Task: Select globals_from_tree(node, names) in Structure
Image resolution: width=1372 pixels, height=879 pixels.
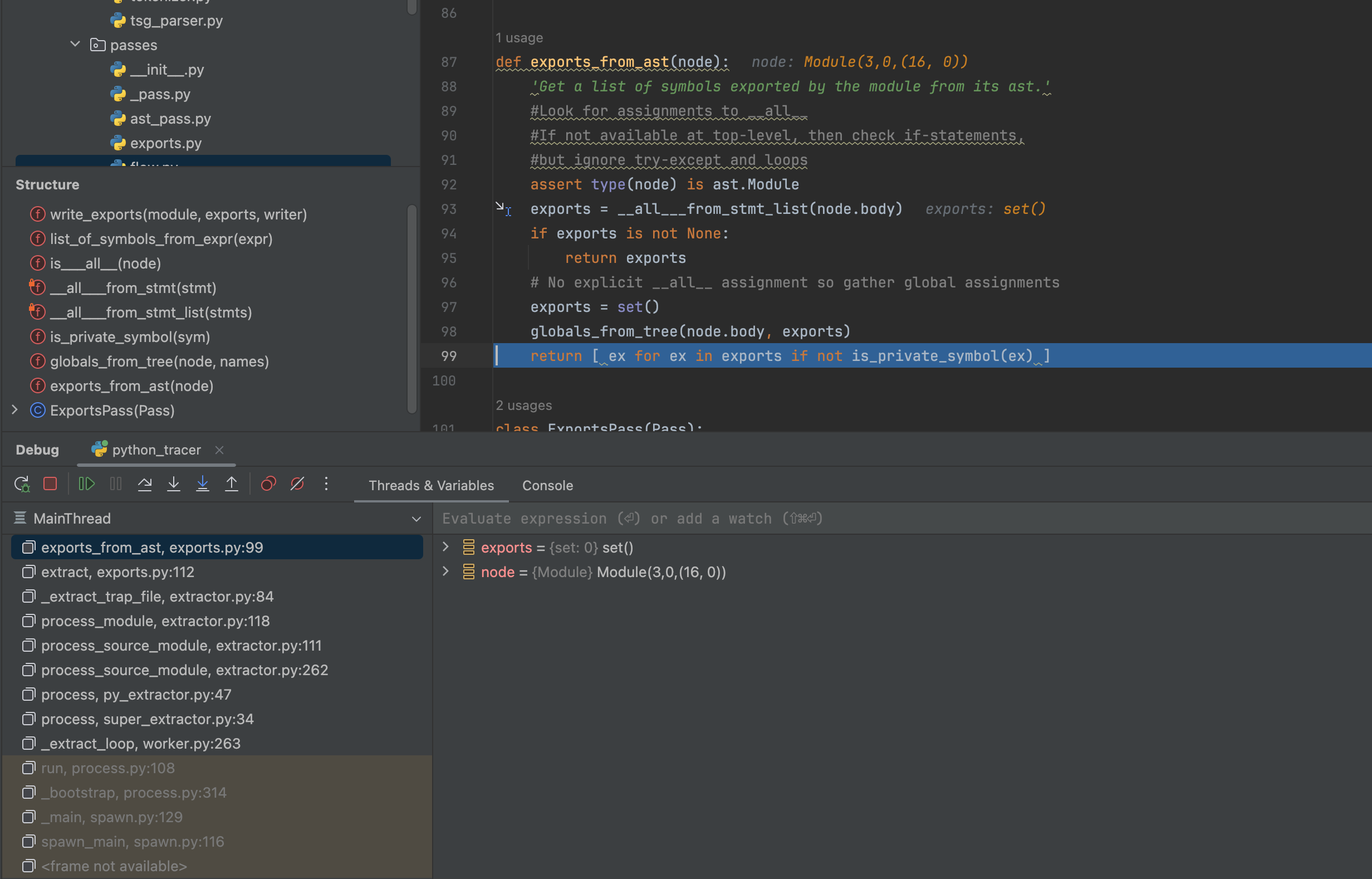Action: coord(159,362)
